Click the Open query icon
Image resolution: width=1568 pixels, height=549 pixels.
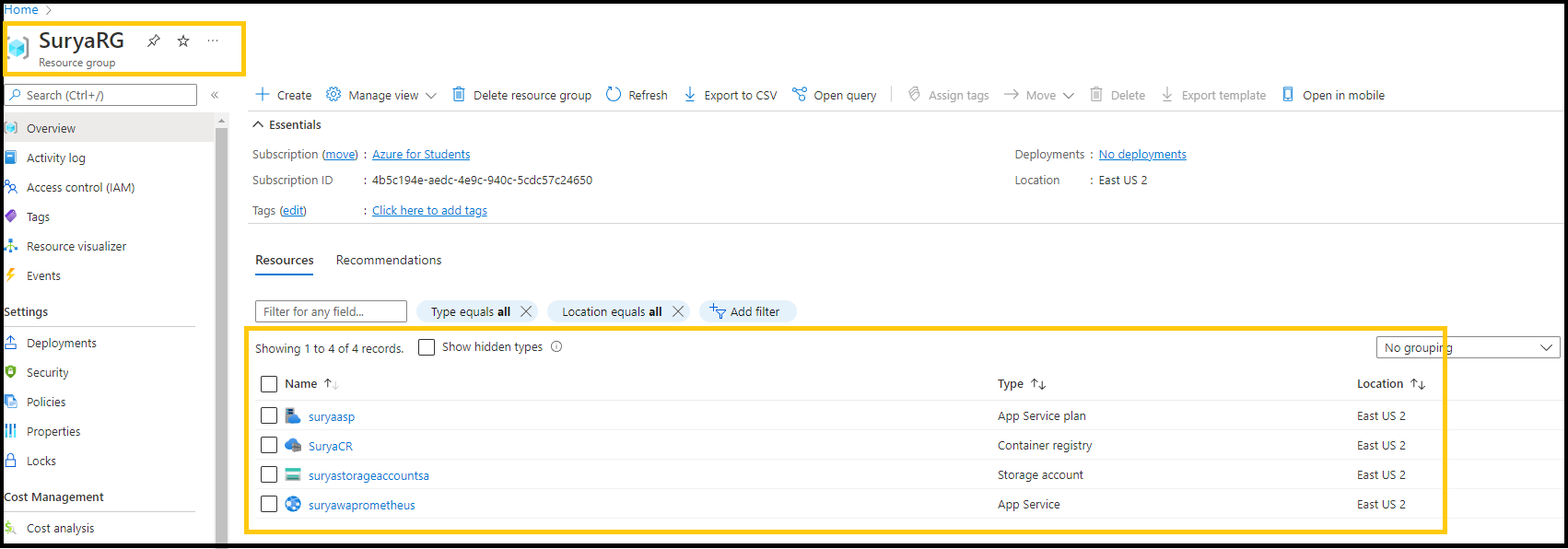tap(799, 94)
